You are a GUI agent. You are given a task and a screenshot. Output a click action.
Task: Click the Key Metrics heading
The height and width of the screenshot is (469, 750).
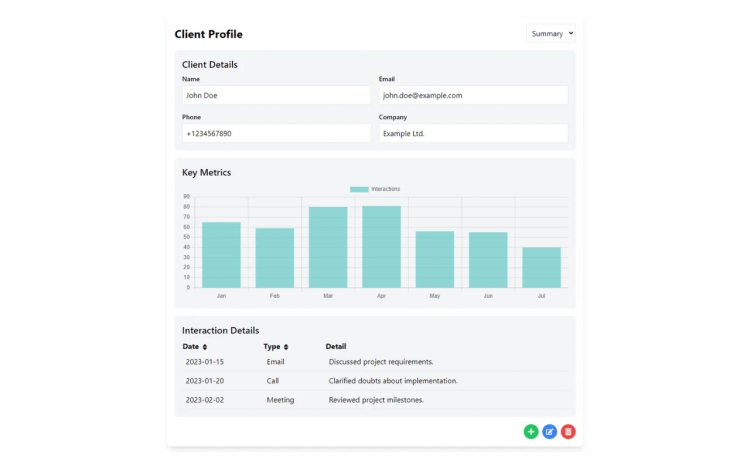click(x=207, y=173)
